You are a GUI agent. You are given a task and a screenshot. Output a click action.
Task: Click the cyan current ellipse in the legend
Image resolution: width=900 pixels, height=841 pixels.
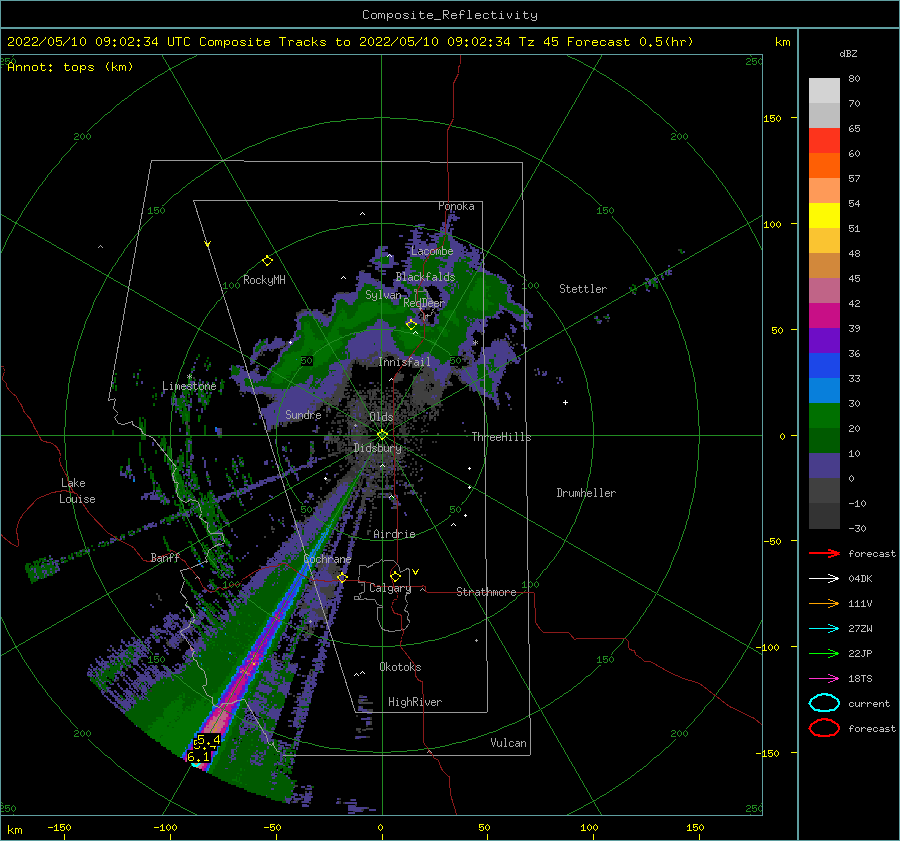point(824,703)
